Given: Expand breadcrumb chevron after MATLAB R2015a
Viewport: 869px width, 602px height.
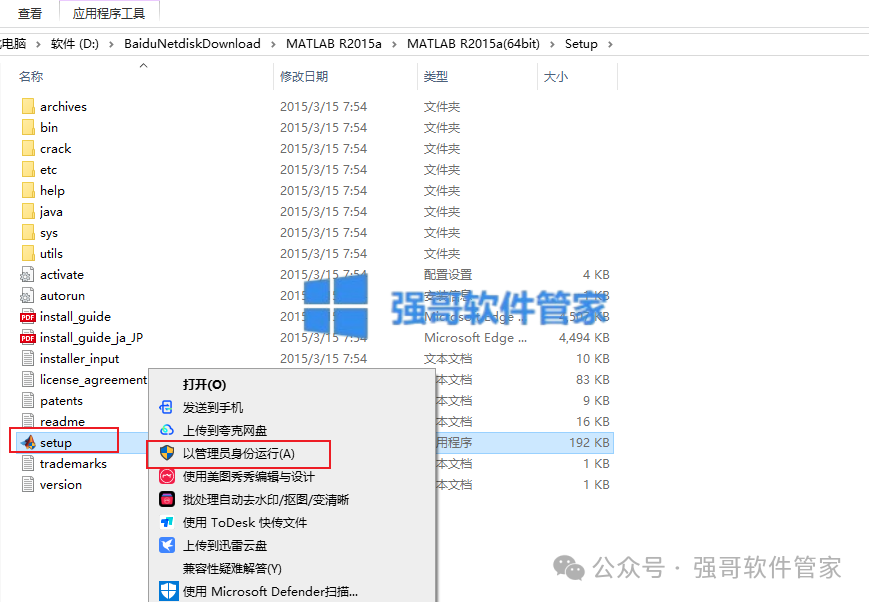Looking at the screenshot, I should 394,44.
